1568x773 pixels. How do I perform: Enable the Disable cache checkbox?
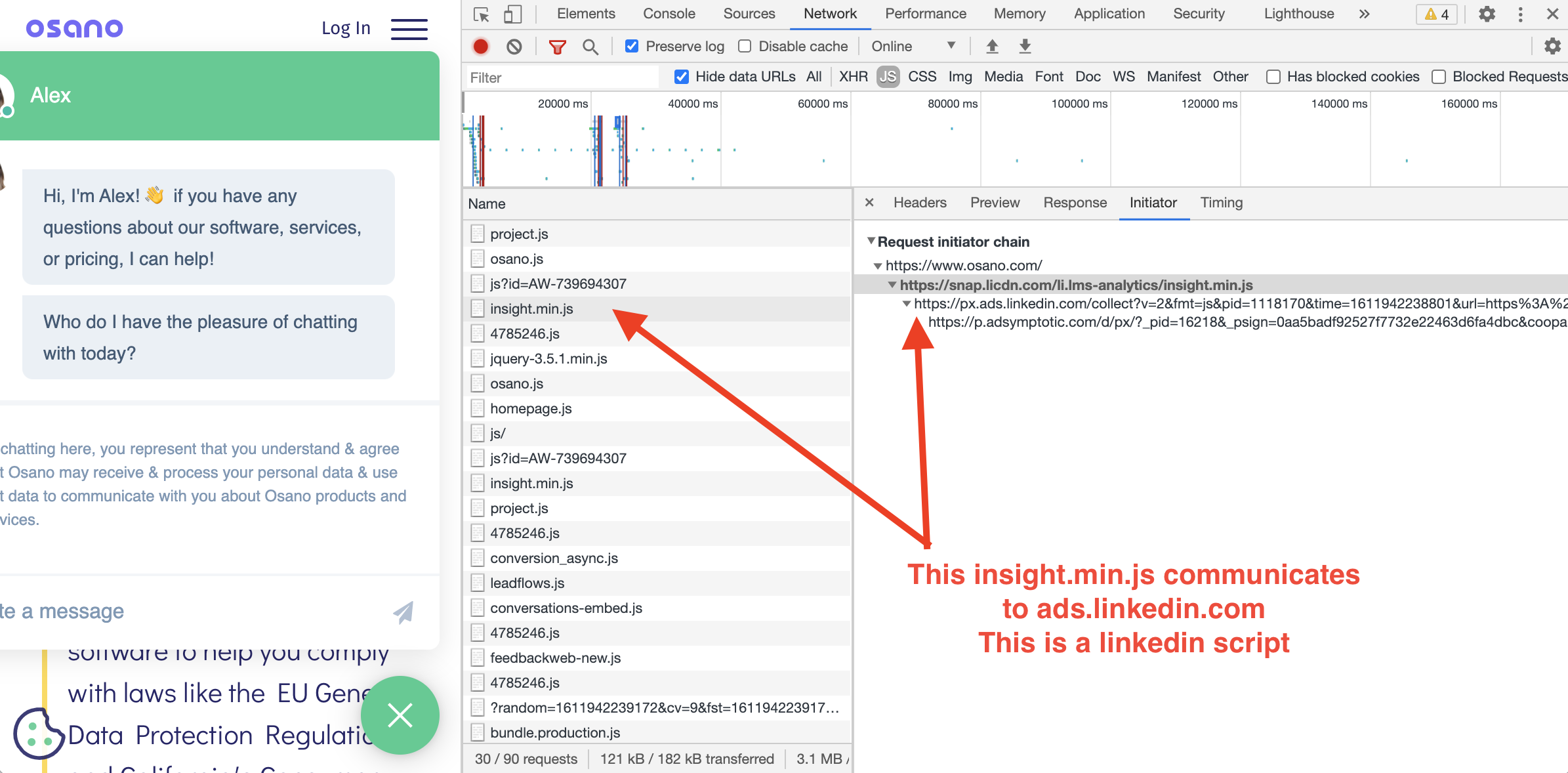[x=745, y=47]
